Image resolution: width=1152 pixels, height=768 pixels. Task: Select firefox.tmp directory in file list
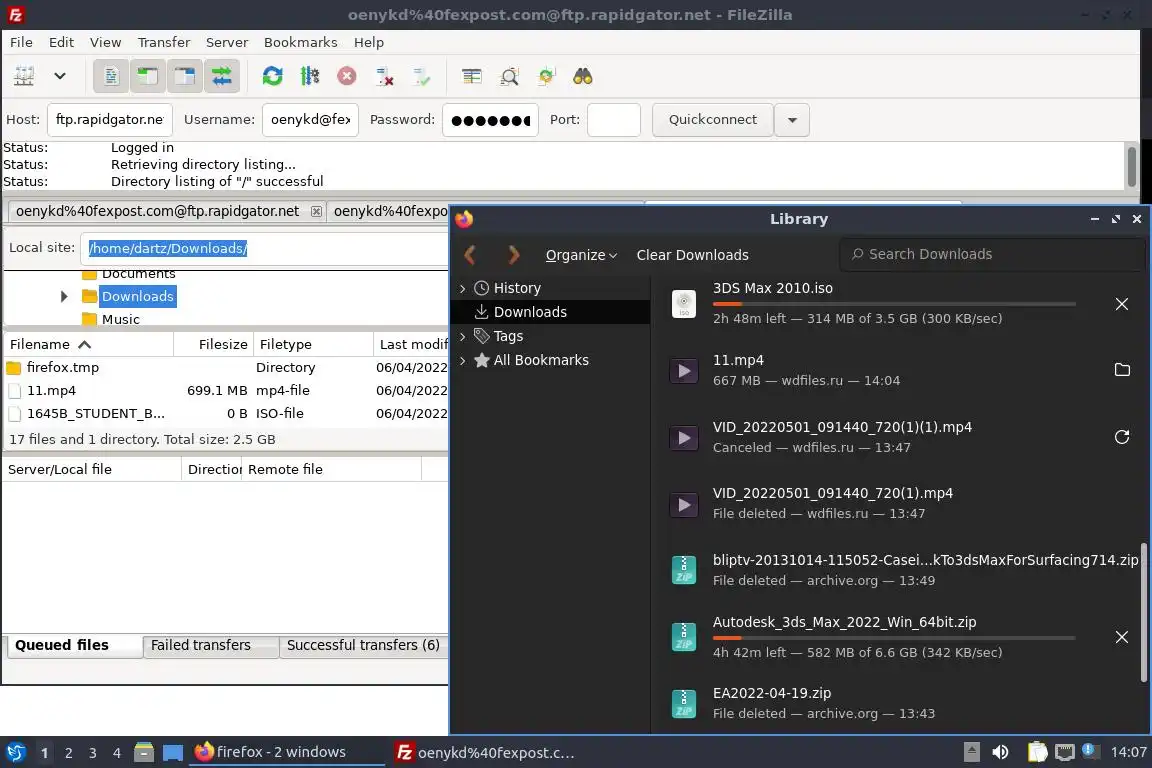click(x=226, y=367)
